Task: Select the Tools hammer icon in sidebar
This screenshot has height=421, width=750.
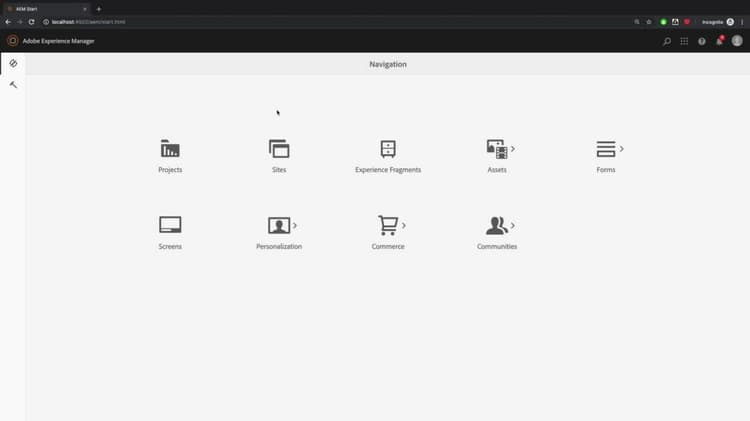Action: (x=13, y=85)
